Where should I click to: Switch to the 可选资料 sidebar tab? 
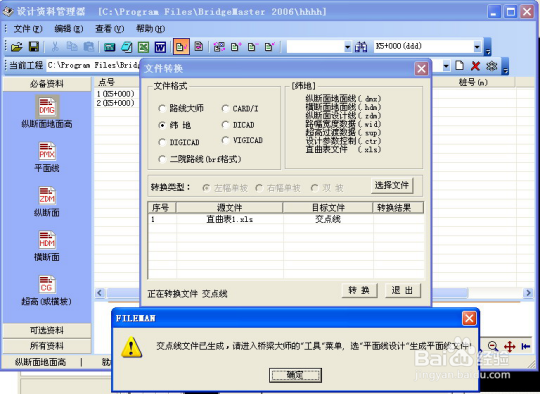[47, 331]
